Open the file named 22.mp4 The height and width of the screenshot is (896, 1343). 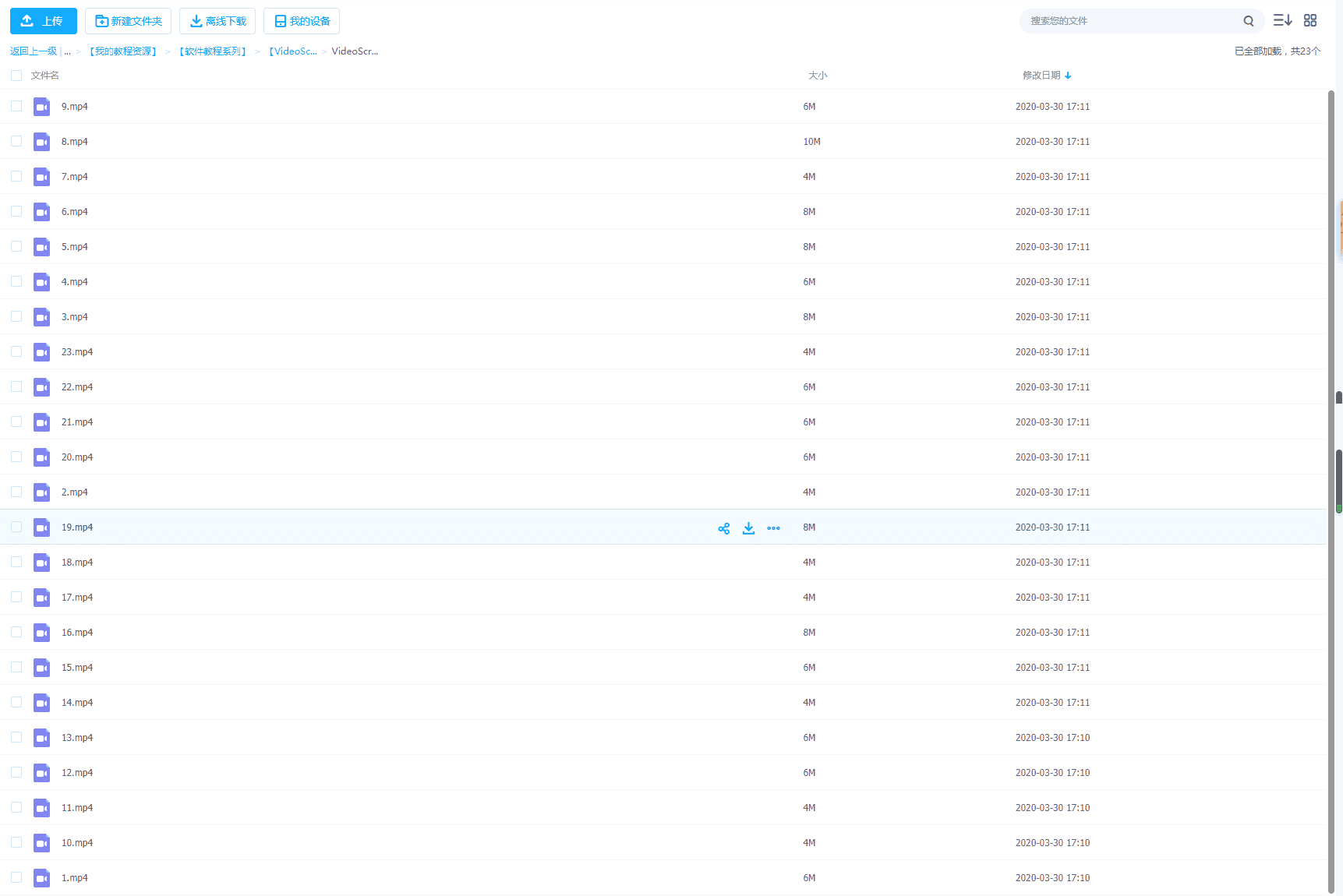point(77,387)
